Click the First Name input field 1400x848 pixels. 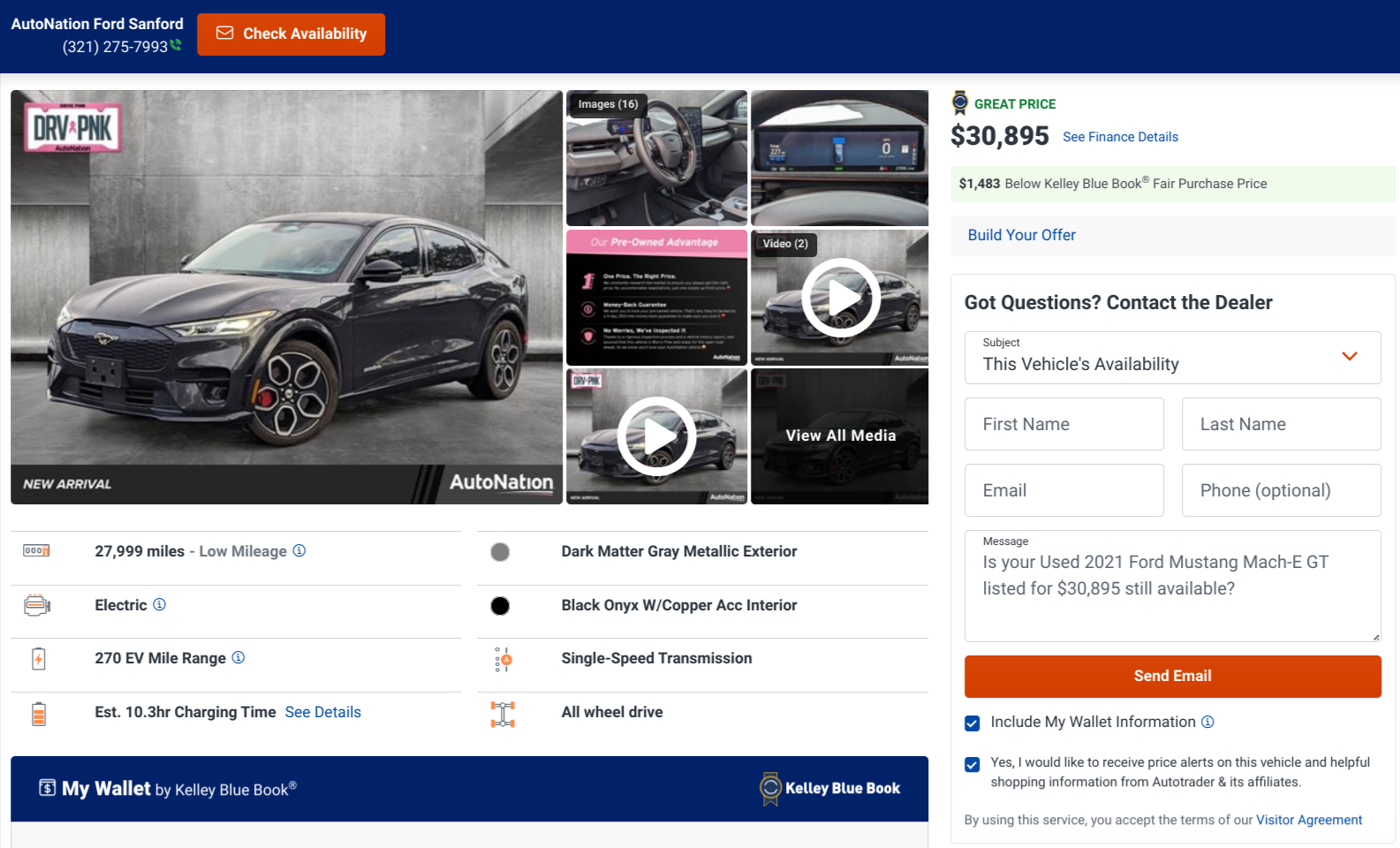[1063, 424]
